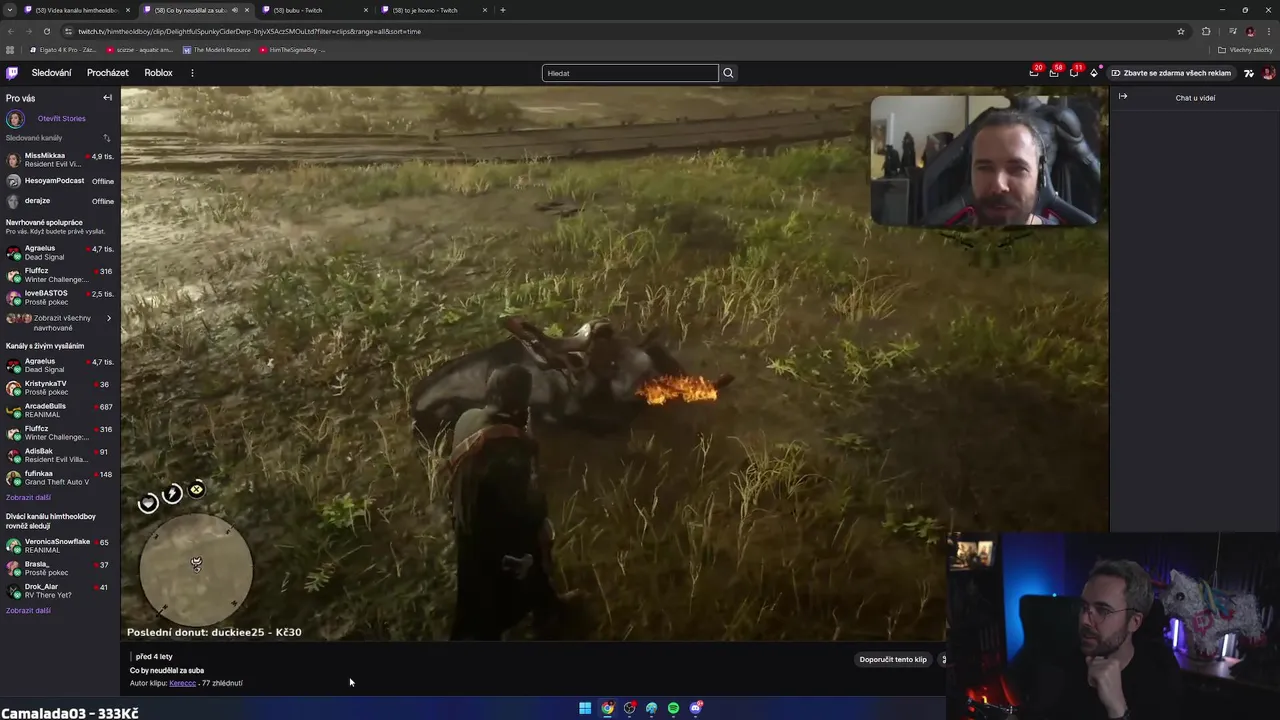Open derajze channel in sidebar

point(60,201)
